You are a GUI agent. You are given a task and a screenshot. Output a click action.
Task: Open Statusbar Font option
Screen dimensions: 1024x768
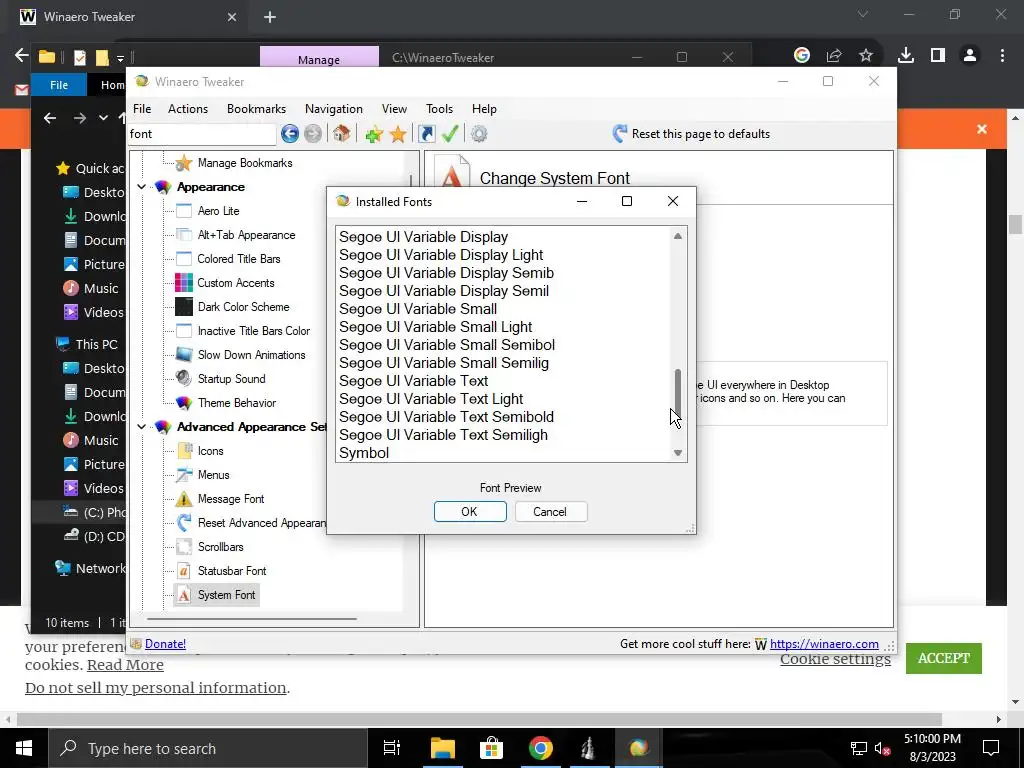coord(232,571)
